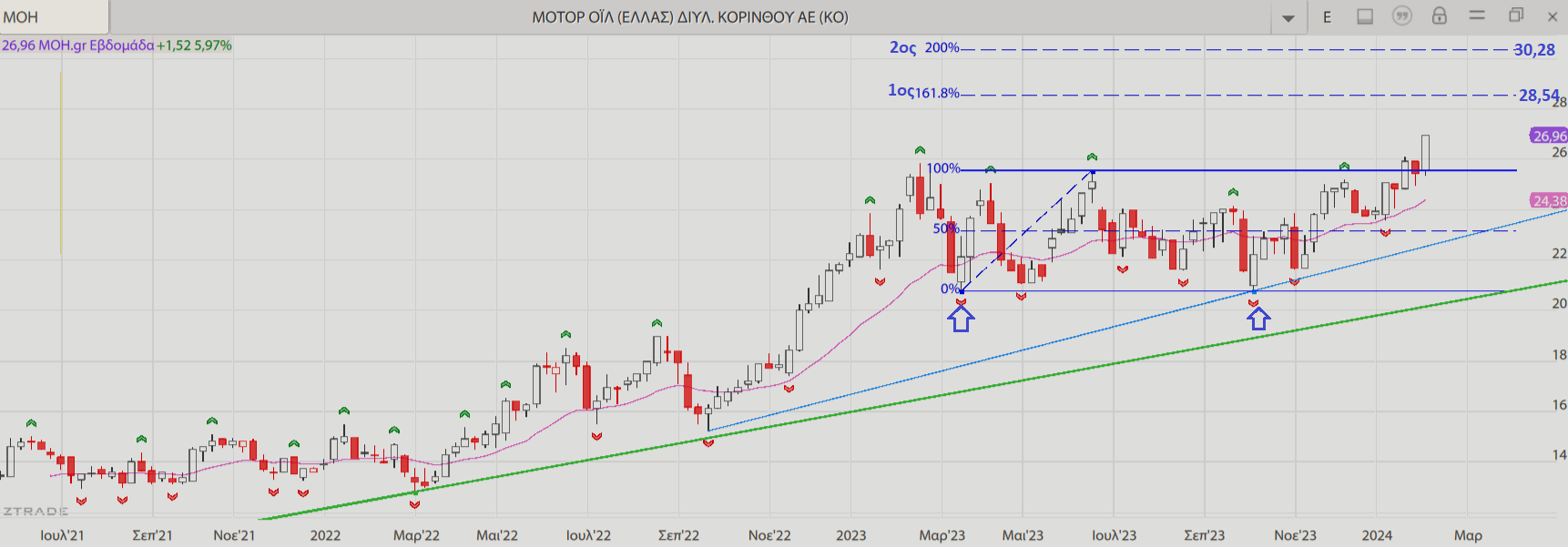Click the "1ος" target label
The width and height of the screenshot is (1568, 547).
901,91
